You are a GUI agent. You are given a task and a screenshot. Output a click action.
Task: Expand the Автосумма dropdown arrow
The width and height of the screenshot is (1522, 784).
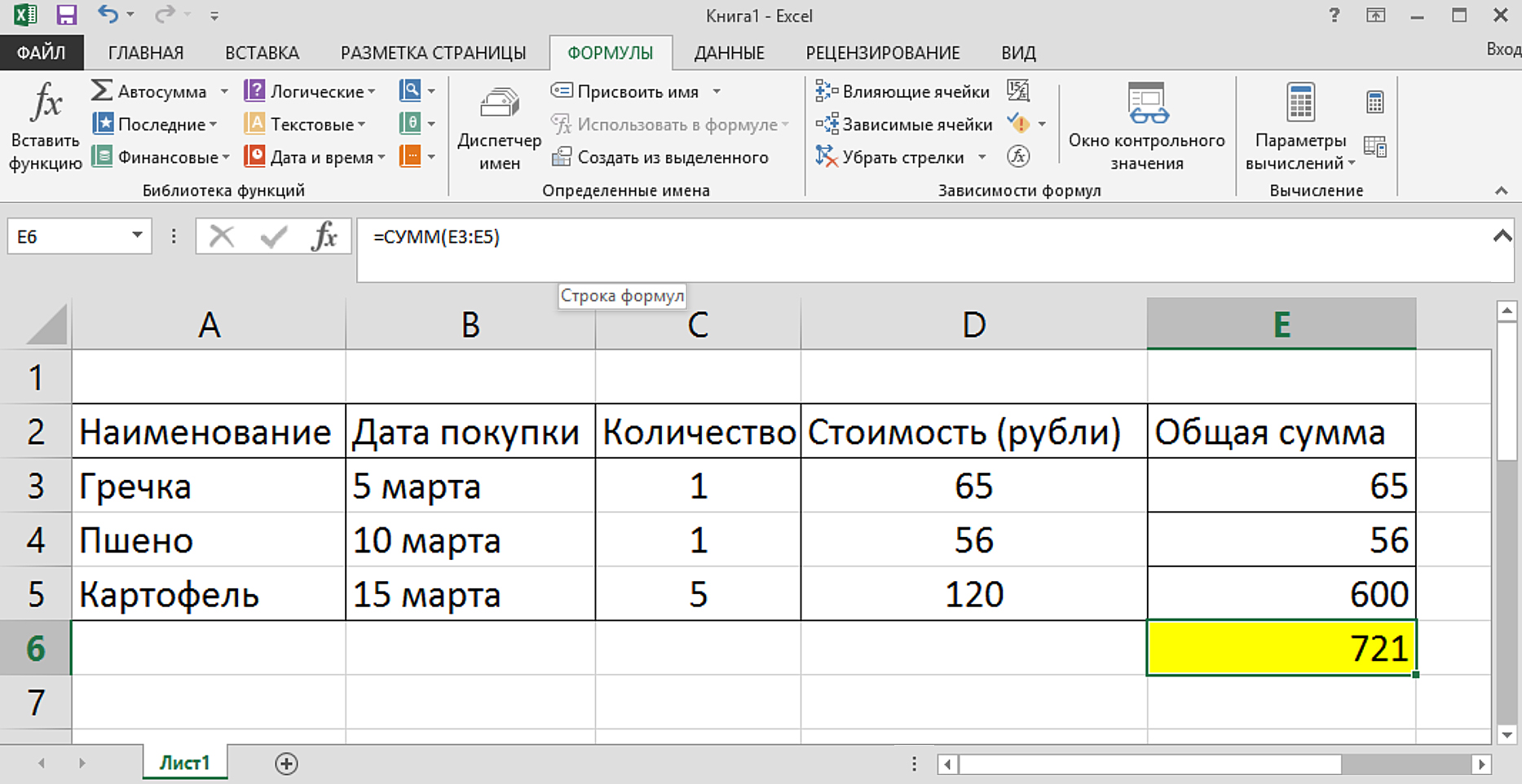click(x=224, y=91)
